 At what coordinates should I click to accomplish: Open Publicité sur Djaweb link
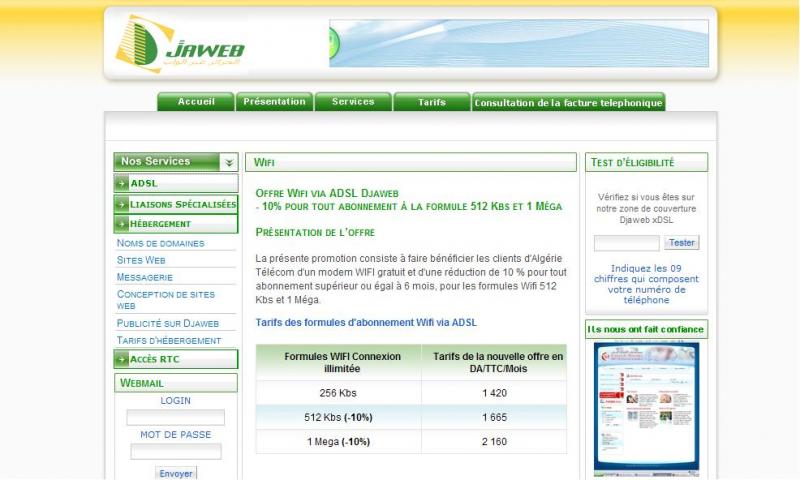point(168,323)
